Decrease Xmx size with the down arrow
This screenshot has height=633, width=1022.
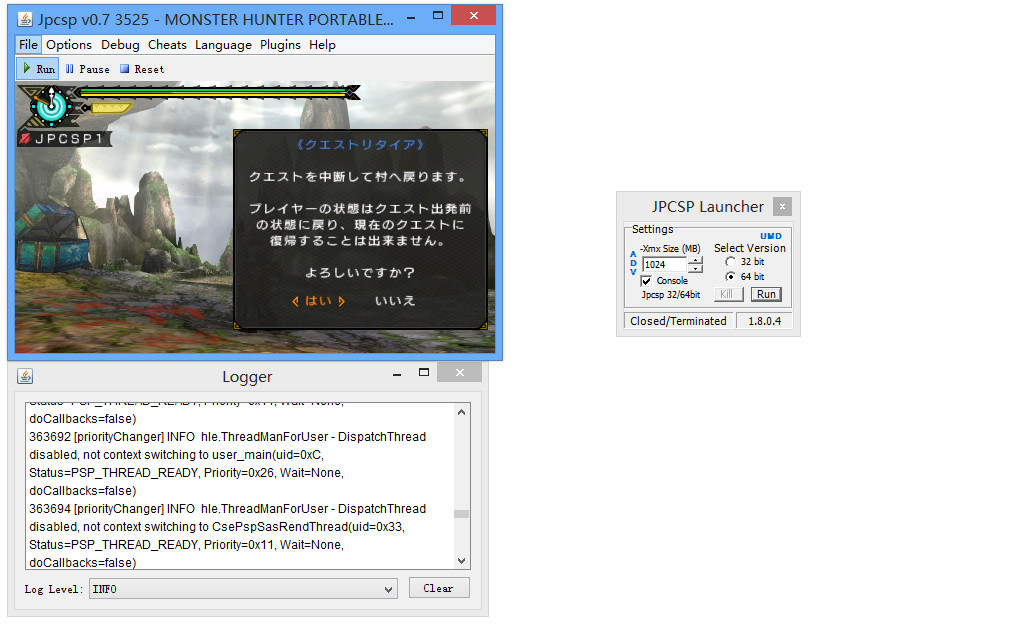pos(696,269)
